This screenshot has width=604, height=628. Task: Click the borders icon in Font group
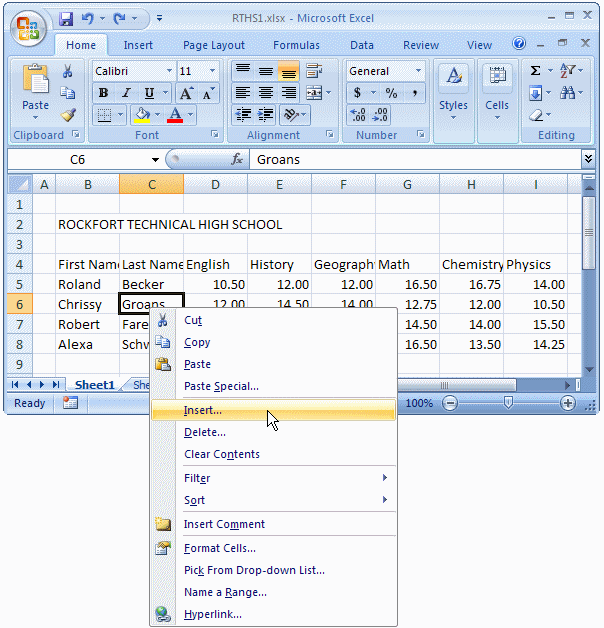point(105,115)
